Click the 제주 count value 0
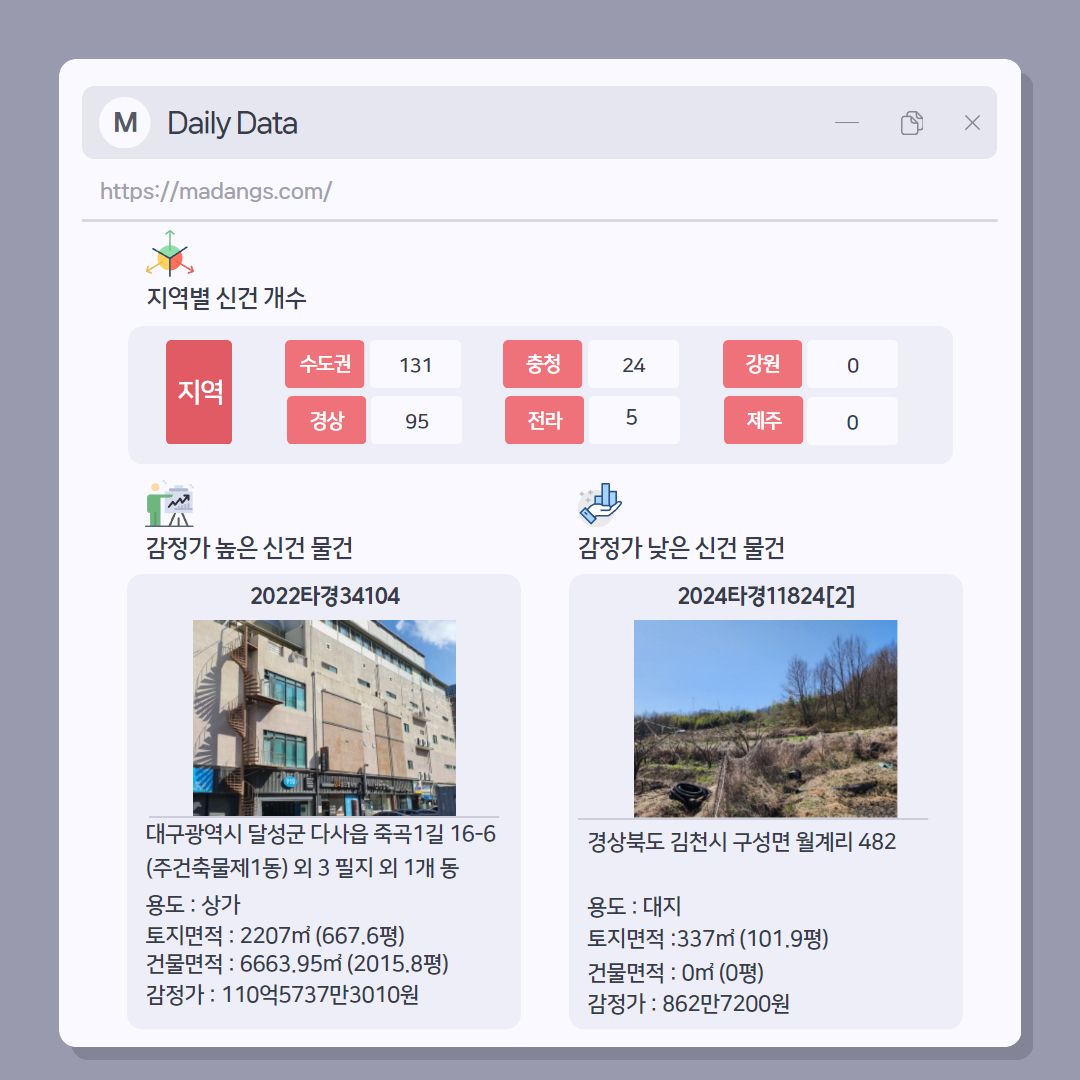This screenshot has height=1080, width=1080. [x=853, y=421]
